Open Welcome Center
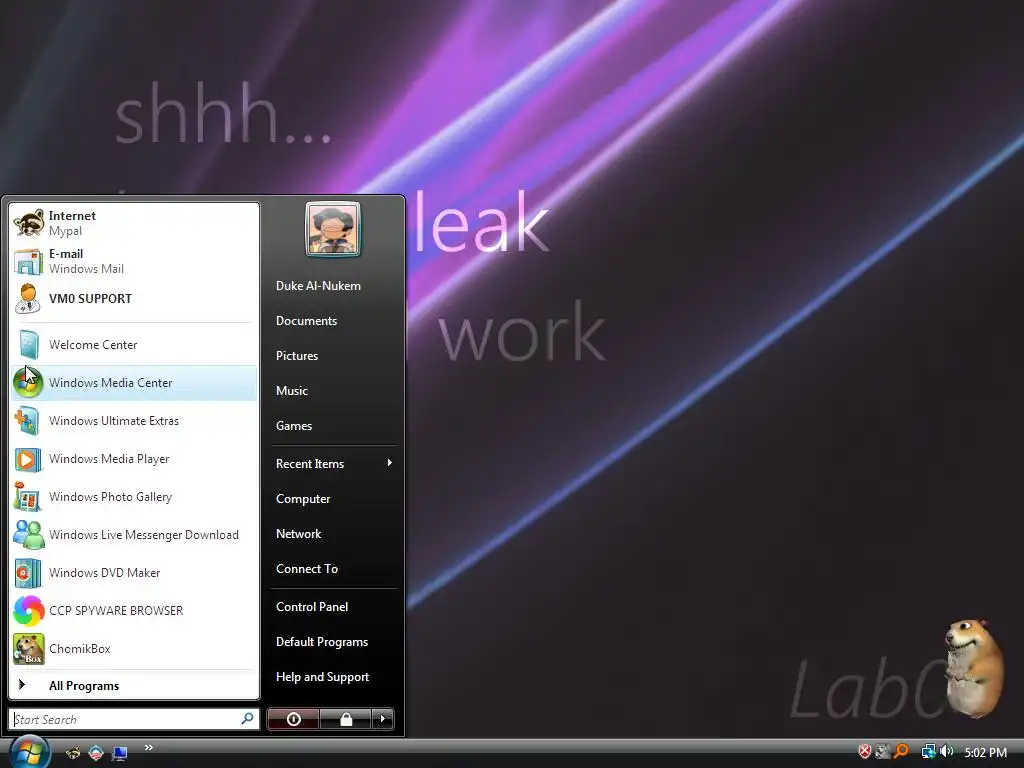Image resolution: width=1024 pixels, height=768 pixels. tap(135, 345)
